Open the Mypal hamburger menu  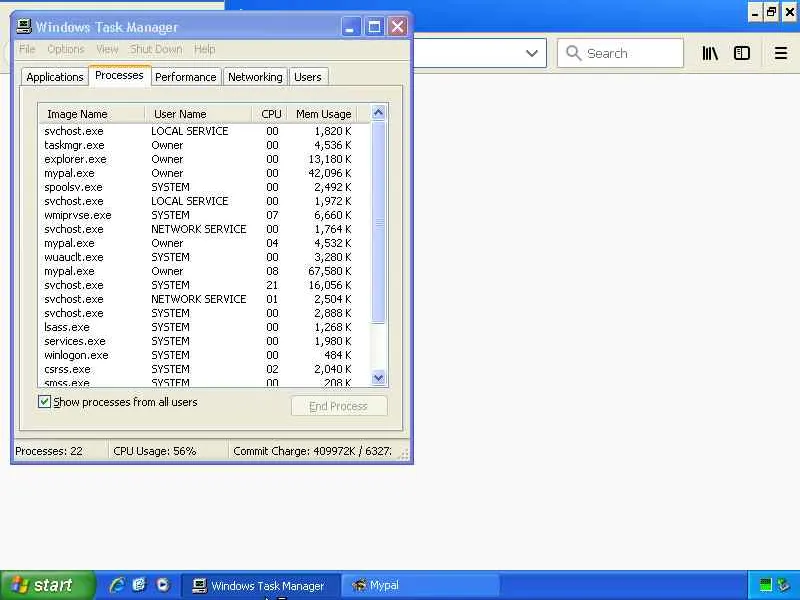coord(781,53)
